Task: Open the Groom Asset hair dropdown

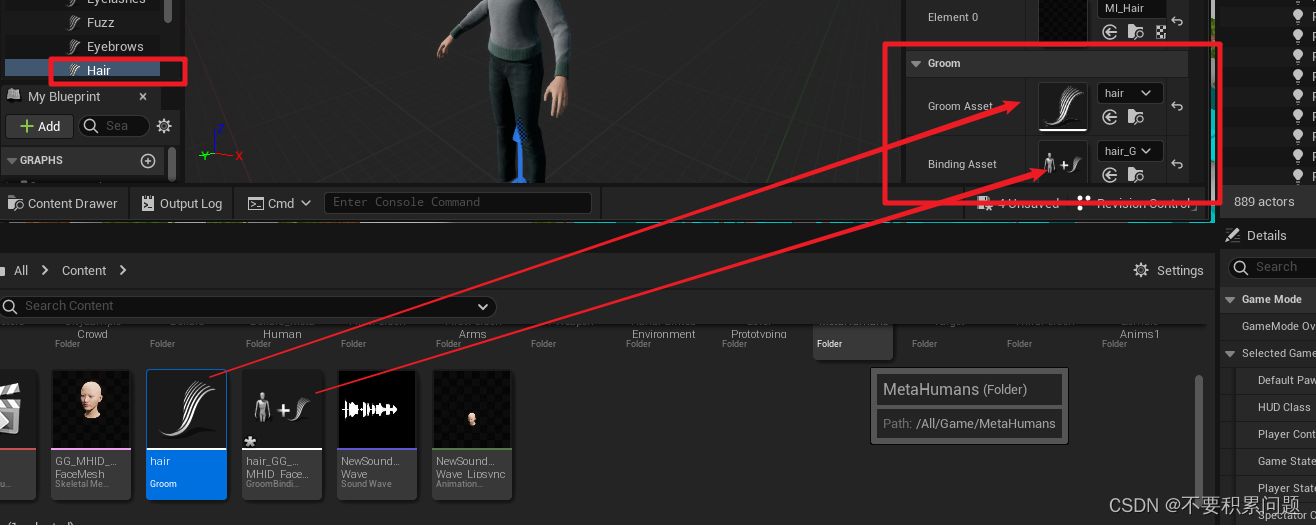Action: pyautogui.click(x=1130, y=93)
